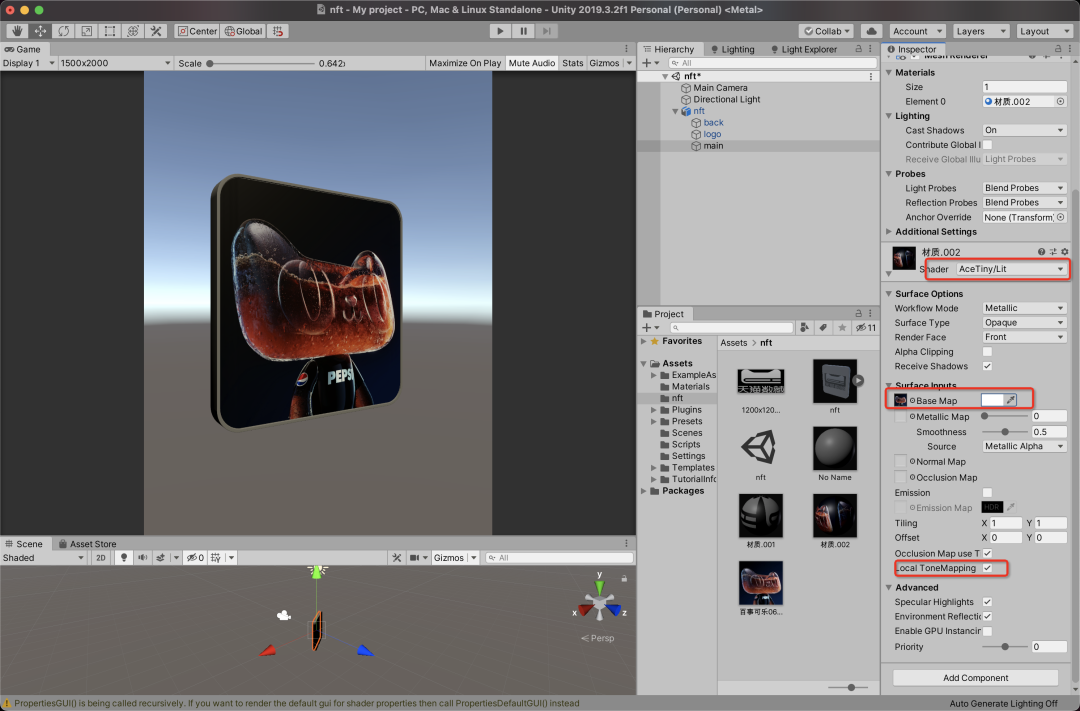Open the 1500x2000 resolution dropdown

(115, 63)
